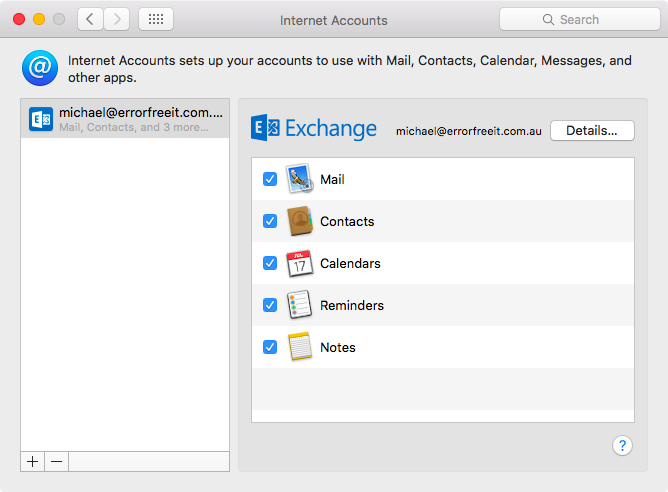Show all preferences grid button

pyautogui.click(x=156, y=19)
